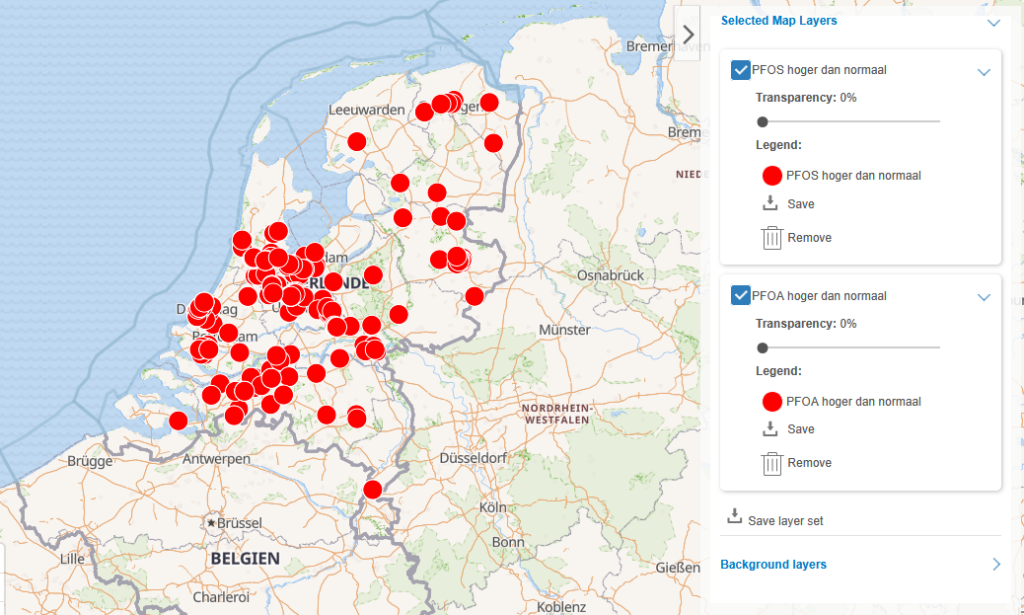The height and width of the screenshot is (615, 1024).
Task: Save the PFOS hoger dan normaal layer
Action: (801, 204)
